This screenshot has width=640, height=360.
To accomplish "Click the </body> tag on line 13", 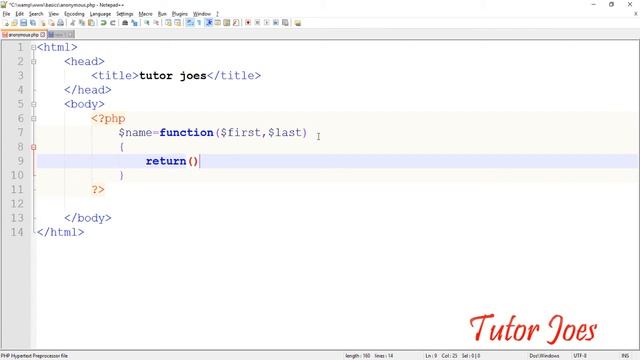I will tap(88, 218).
